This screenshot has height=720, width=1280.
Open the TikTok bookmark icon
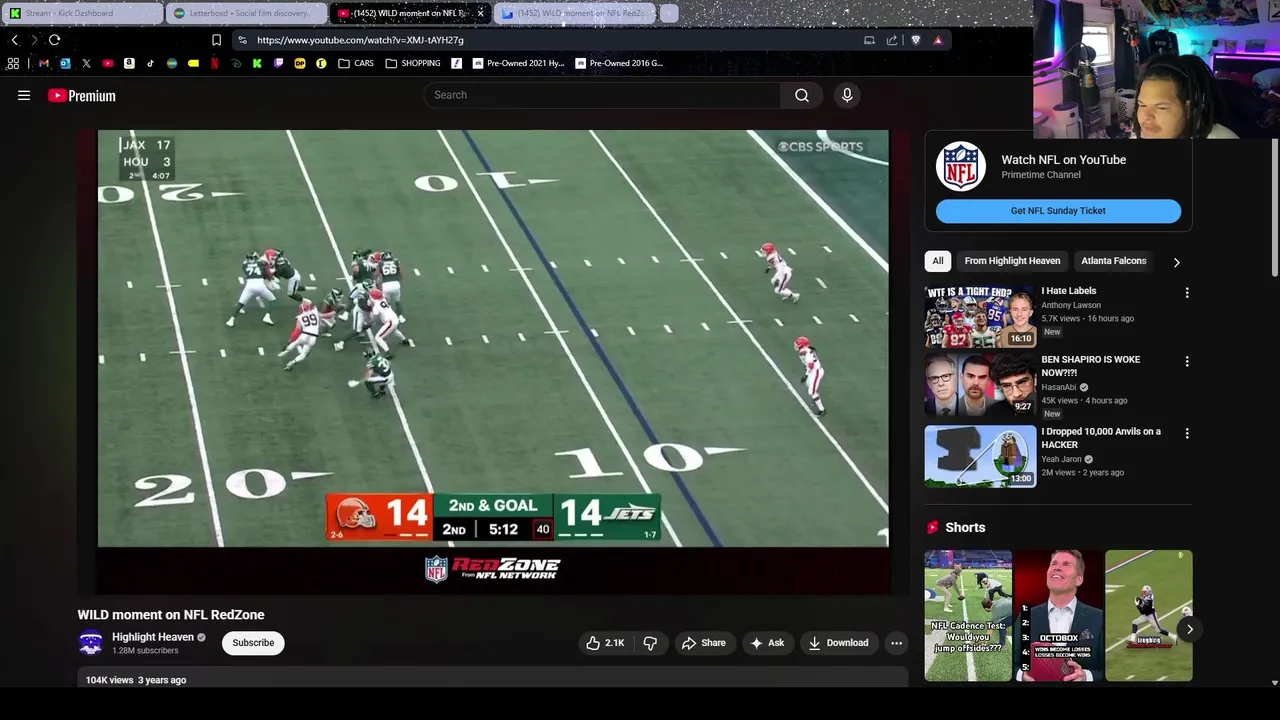(150, 63)
